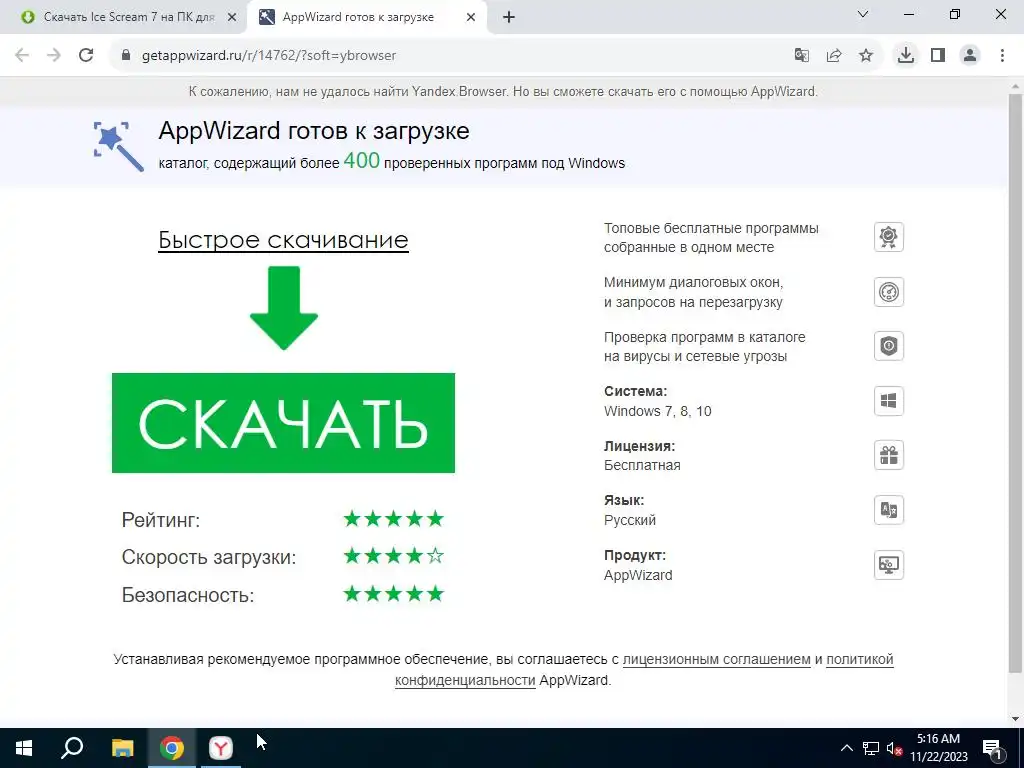
Task: Toggle the browser side panel
Action: pos(938,56)
